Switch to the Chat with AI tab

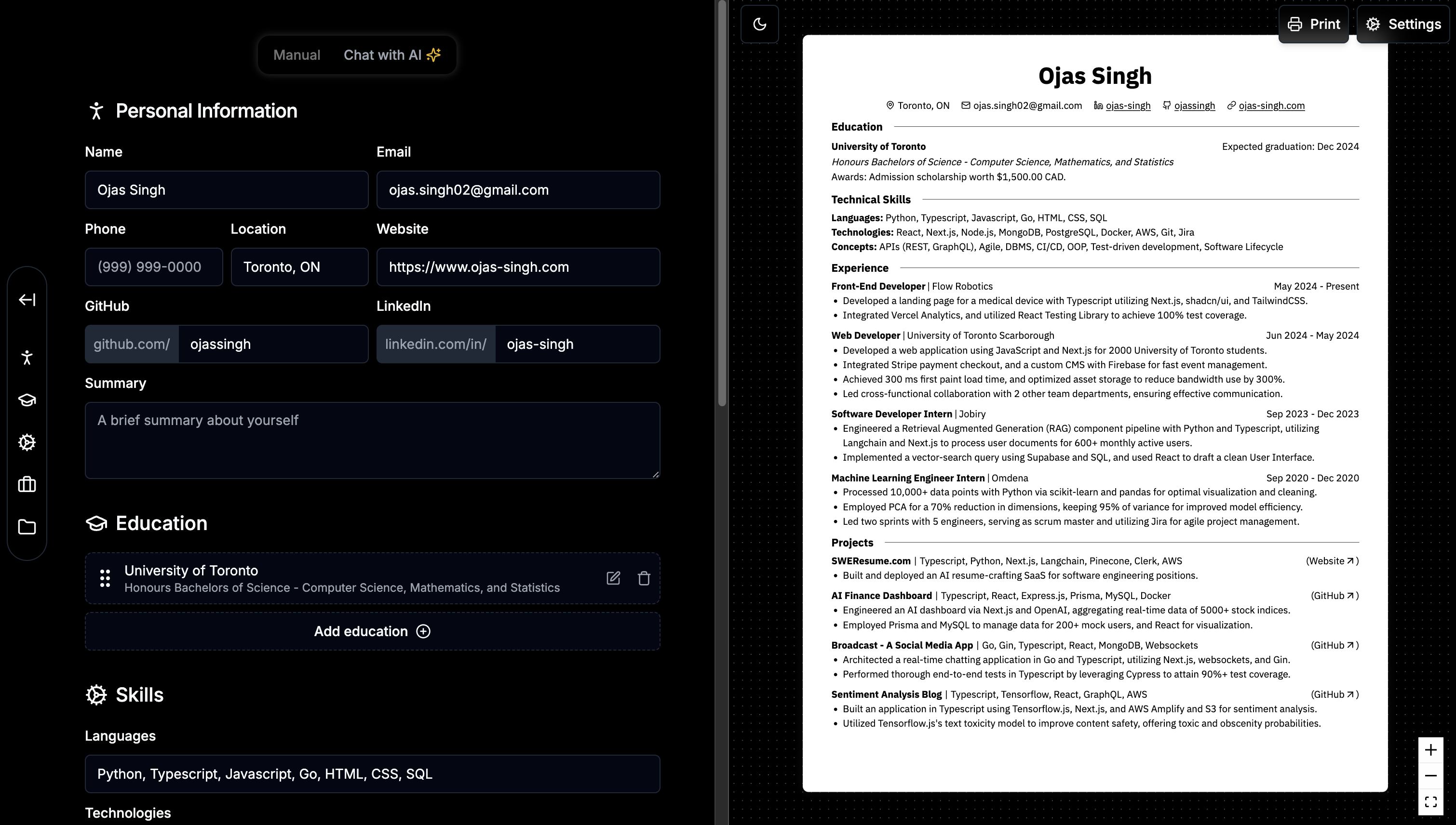[391, 55]
